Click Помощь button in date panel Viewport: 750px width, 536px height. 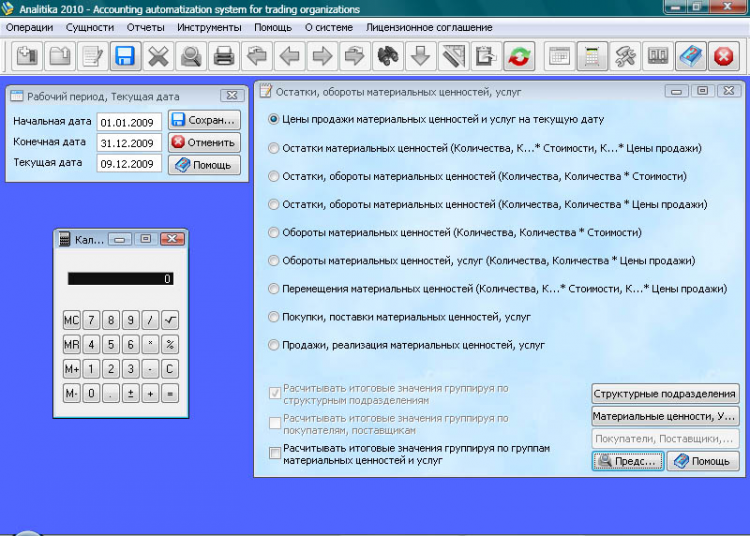tap(204, 165)
